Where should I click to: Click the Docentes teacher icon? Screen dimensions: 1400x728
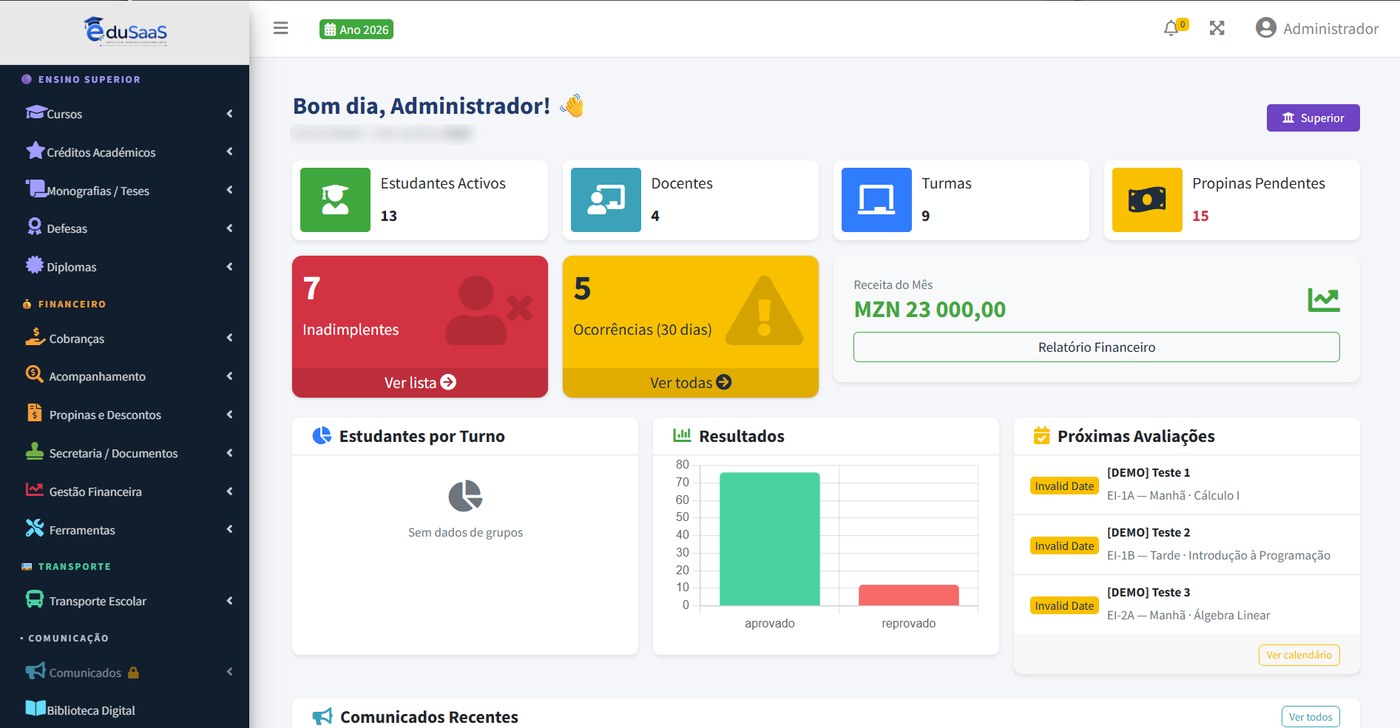[x=606, y=200]
